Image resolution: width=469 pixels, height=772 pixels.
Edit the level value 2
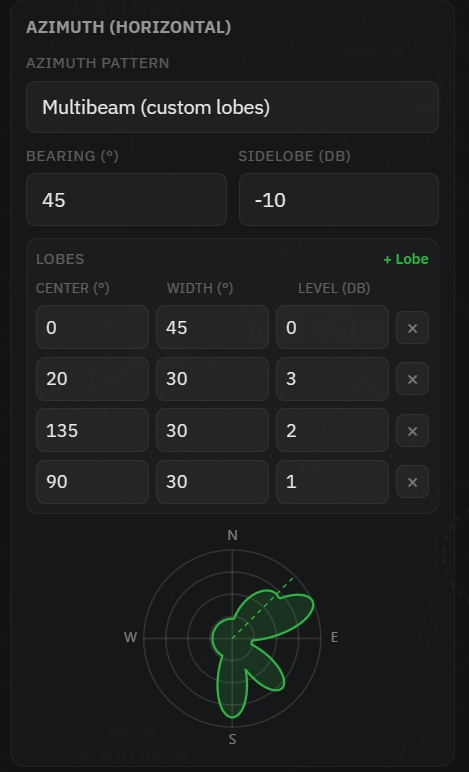tap(332, 430)
